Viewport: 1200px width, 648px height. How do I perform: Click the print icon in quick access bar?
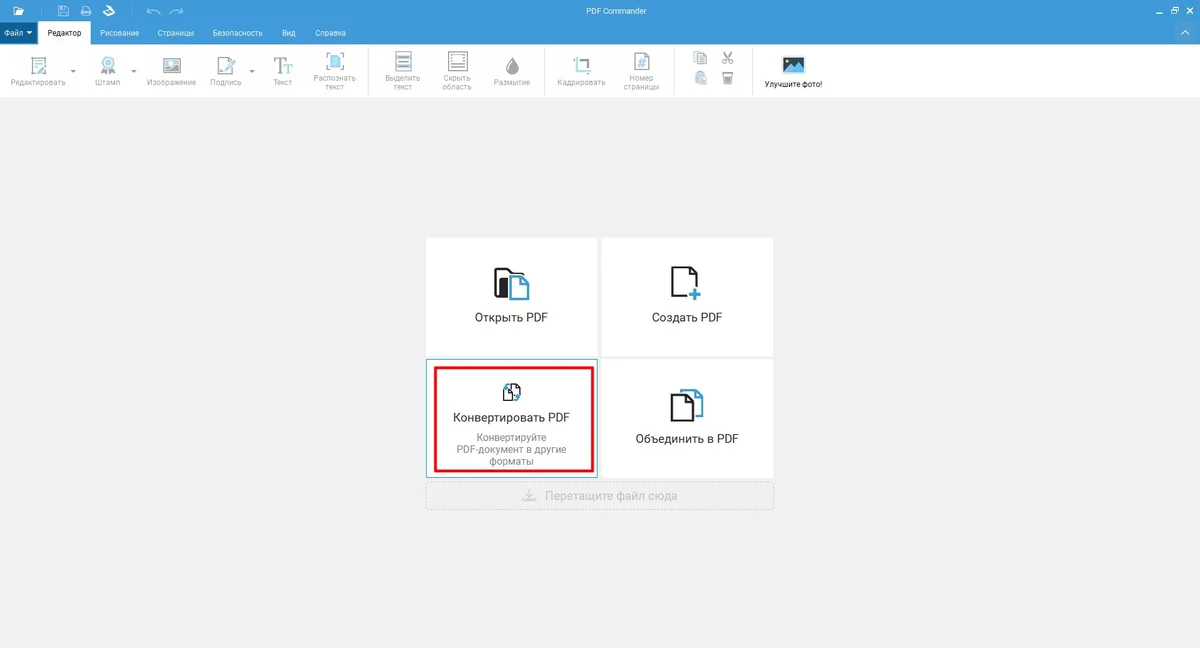(86, 11)
